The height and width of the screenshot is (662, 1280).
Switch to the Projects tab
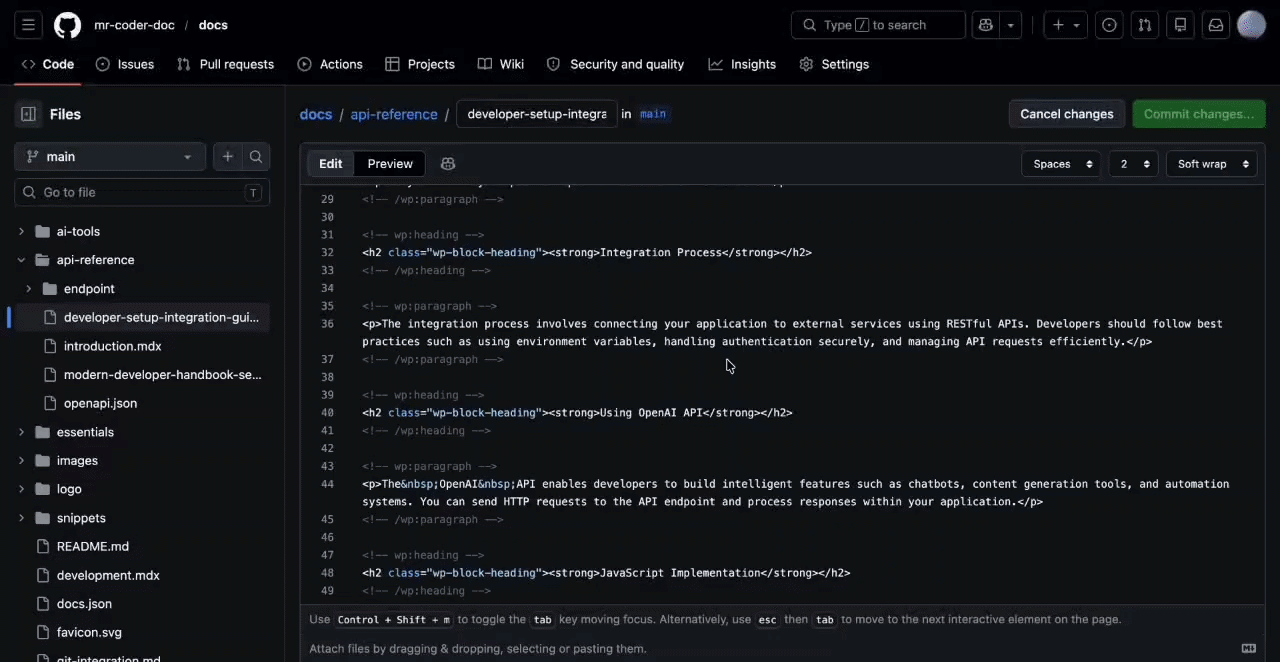coord(420,64)
